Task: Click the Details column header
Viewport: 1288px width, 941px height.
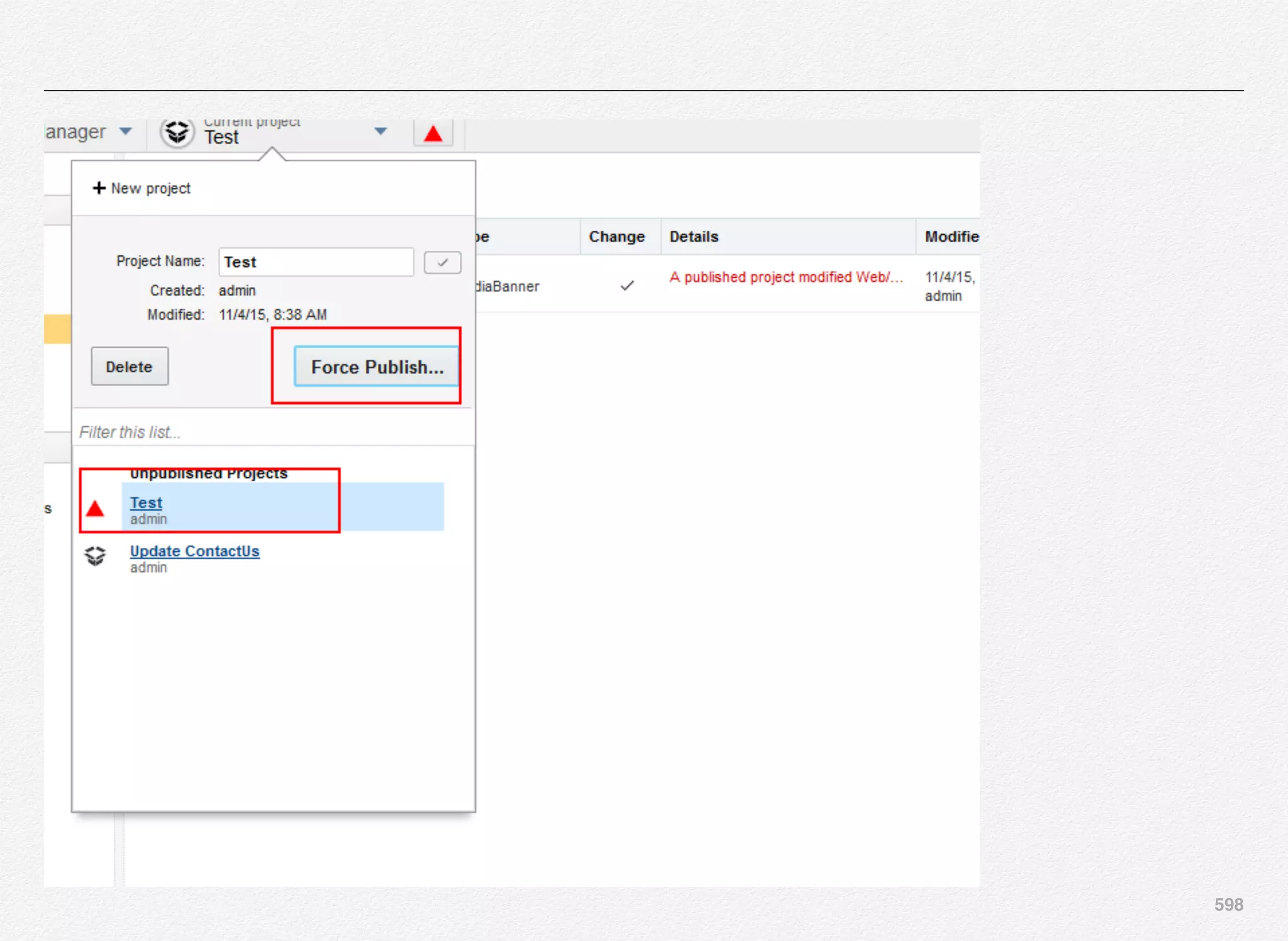Action: tap(694, 237)
